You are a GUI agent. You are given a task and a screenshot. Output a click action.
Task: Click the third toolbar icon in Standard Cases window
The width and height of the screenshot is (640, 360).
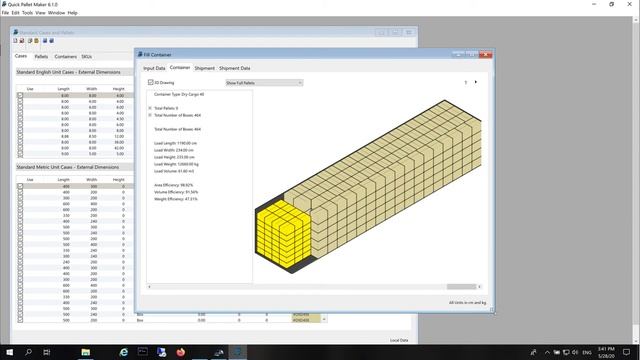point(30,41)
